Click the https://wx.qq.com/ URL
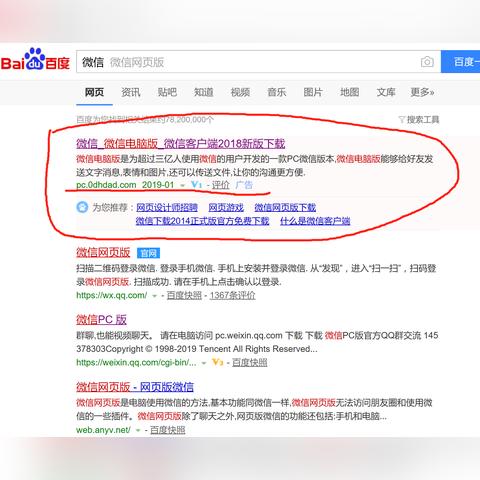Viewport: 480px width, 480px height. [x=112, y=295]
